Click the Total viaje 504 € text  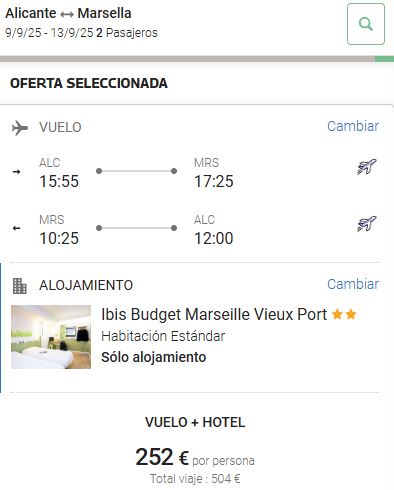(195, 479)
